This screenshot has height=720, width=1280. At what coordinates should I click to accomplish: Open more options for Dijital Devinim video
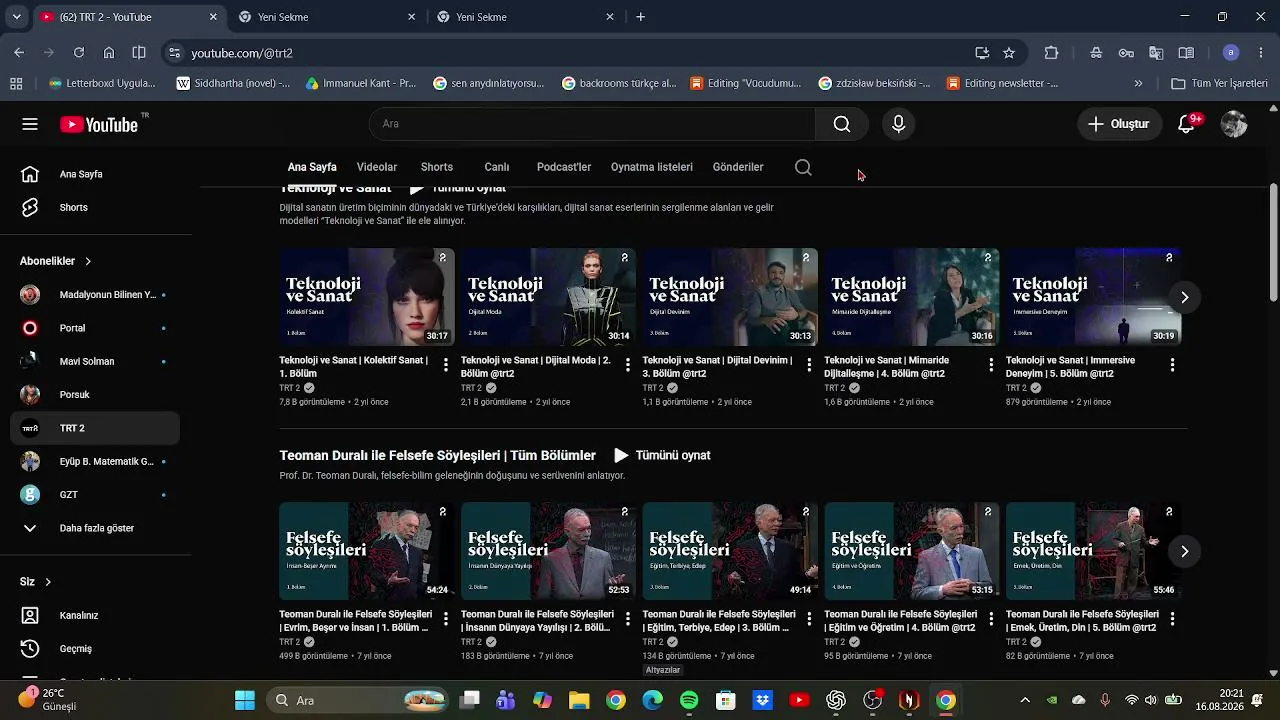coord(809,365)
